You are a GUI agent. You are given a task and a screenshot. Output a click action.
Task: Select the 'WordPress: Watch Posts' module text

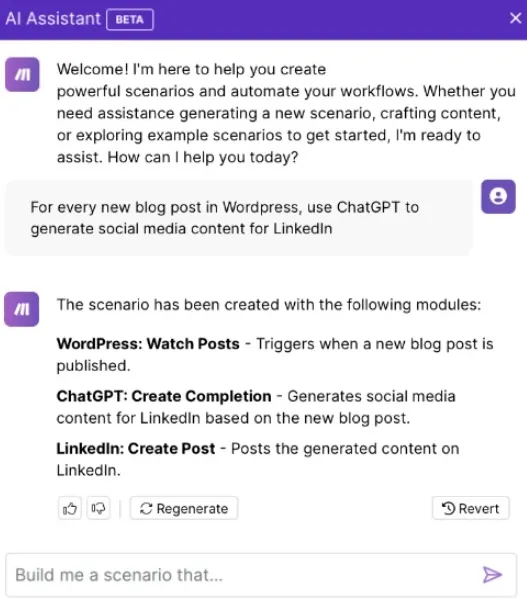[x=148, y=344]
